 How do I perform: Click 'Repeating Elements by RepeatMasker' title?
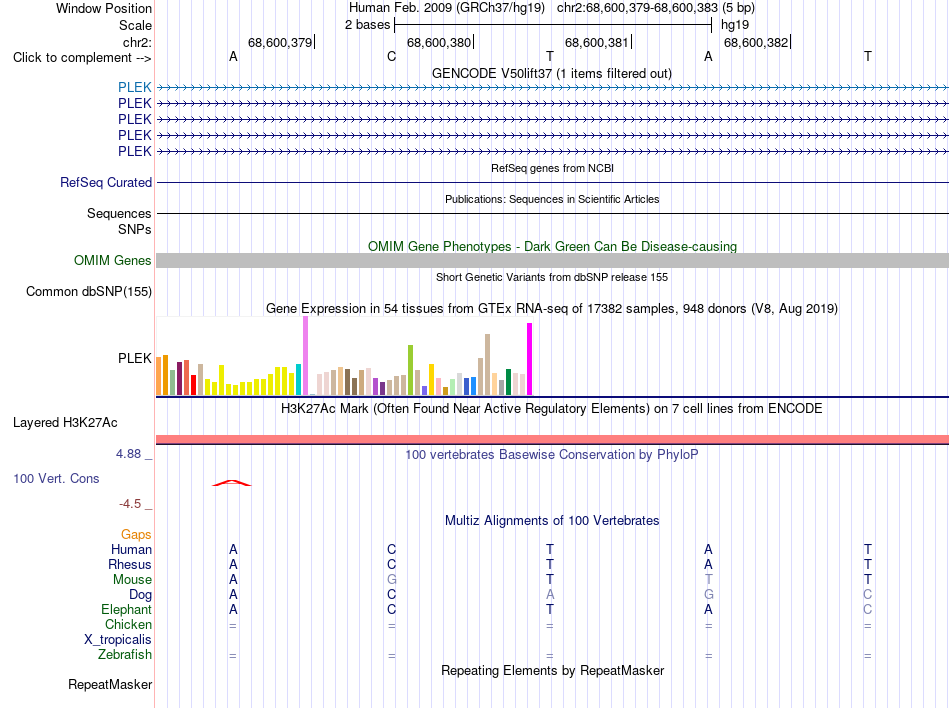pyautogui.click(x=552, y=670)
